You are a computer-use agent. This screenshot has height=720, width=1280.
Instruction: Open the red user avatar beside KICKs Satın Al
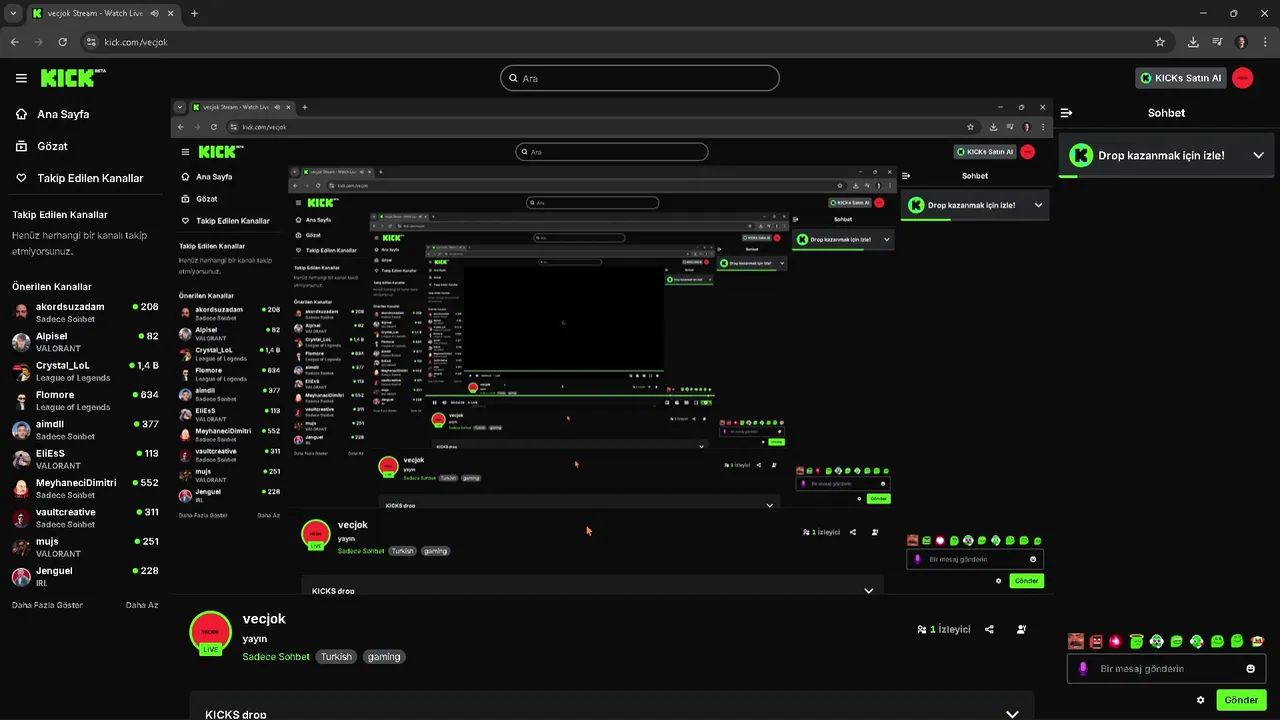click(x=1243, y=78)
